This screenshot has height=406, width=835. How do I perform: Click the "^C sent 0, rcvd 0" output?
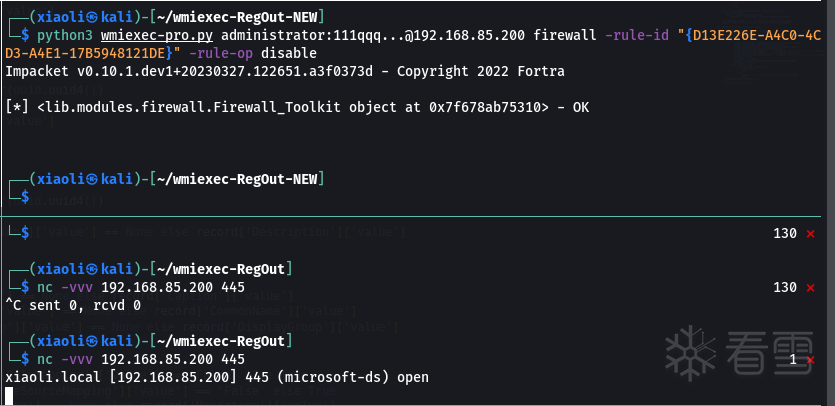(73, 304)
